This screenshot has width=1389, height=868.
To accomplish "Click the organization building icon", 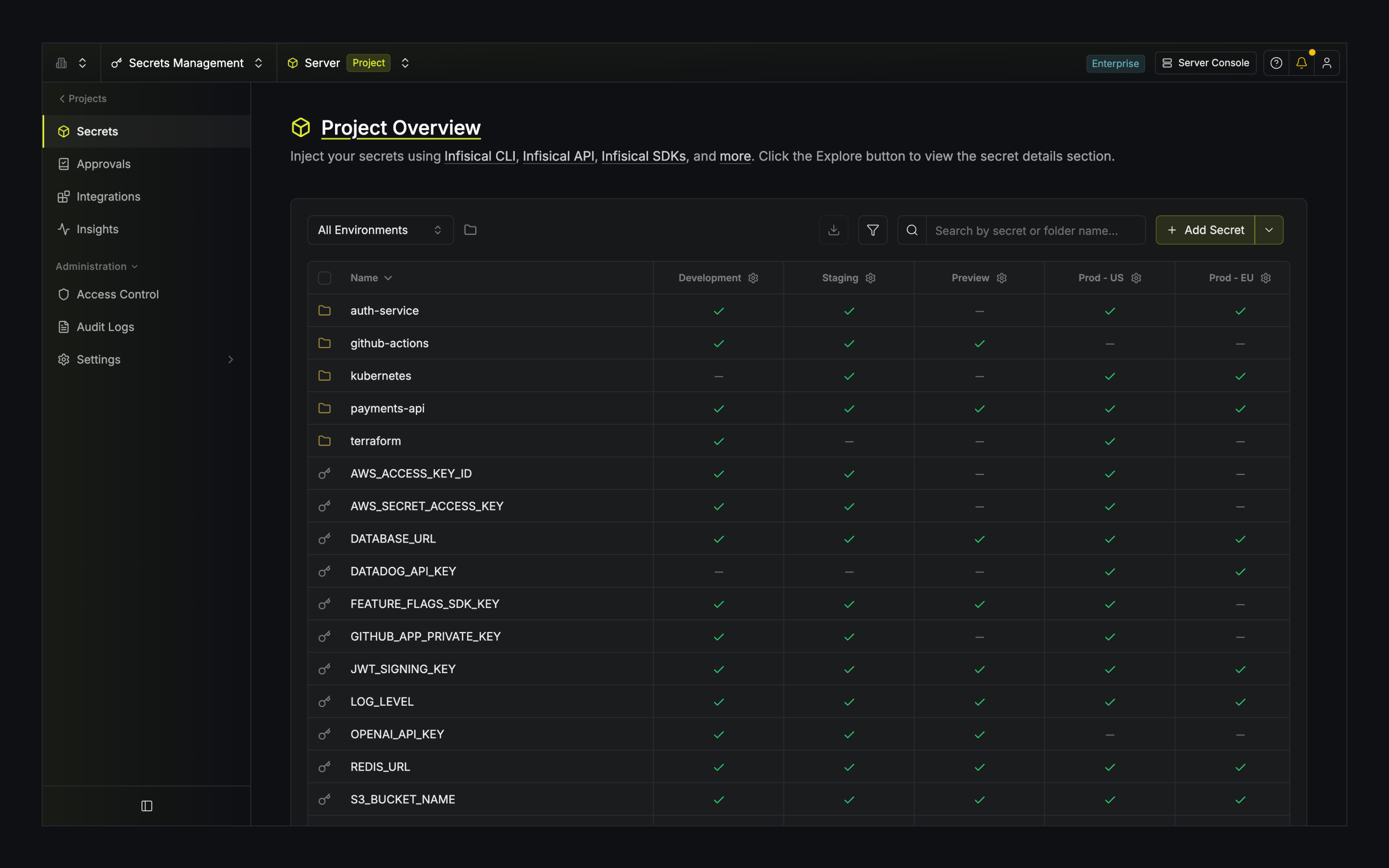I will (x=61, y=63).
